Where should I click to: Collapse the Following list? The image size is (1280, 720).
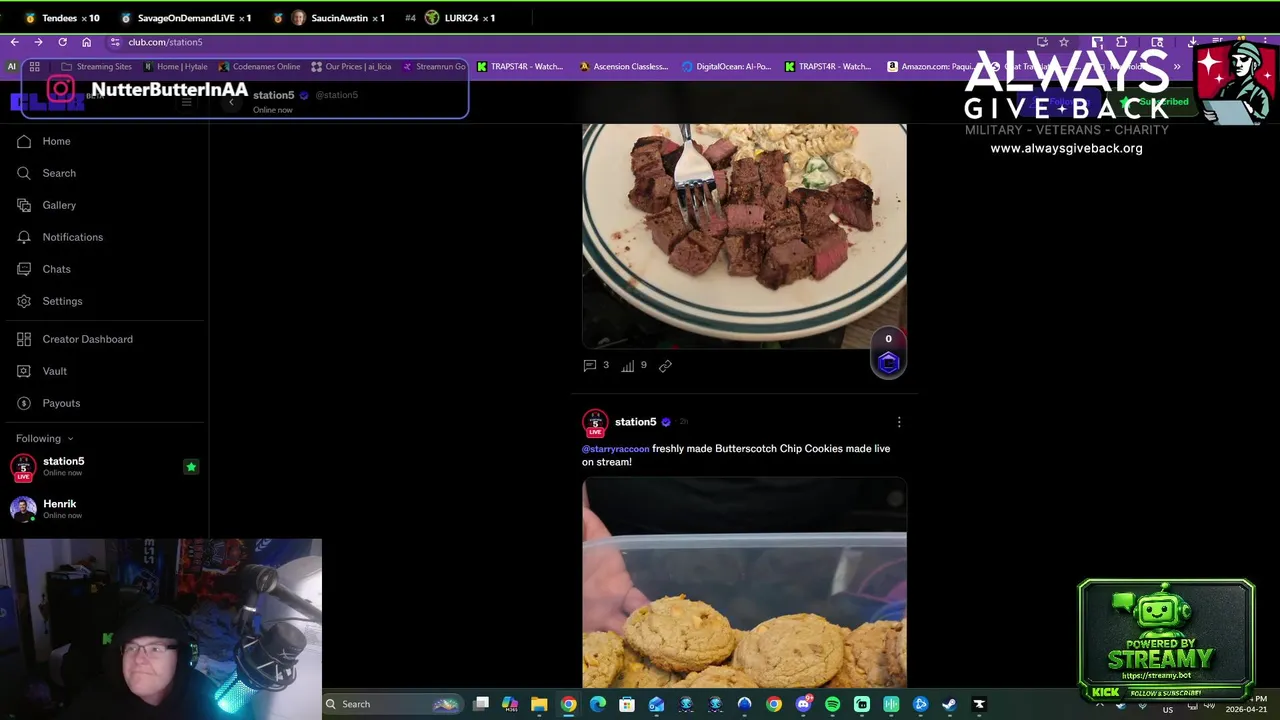tap(45, 438)
